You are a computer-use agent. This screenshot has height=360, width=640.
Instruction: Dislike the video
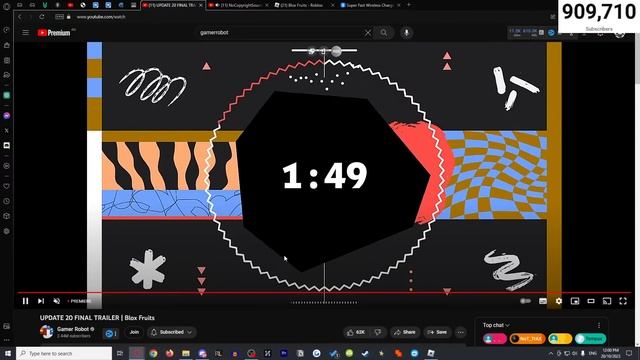coord(378,332)
